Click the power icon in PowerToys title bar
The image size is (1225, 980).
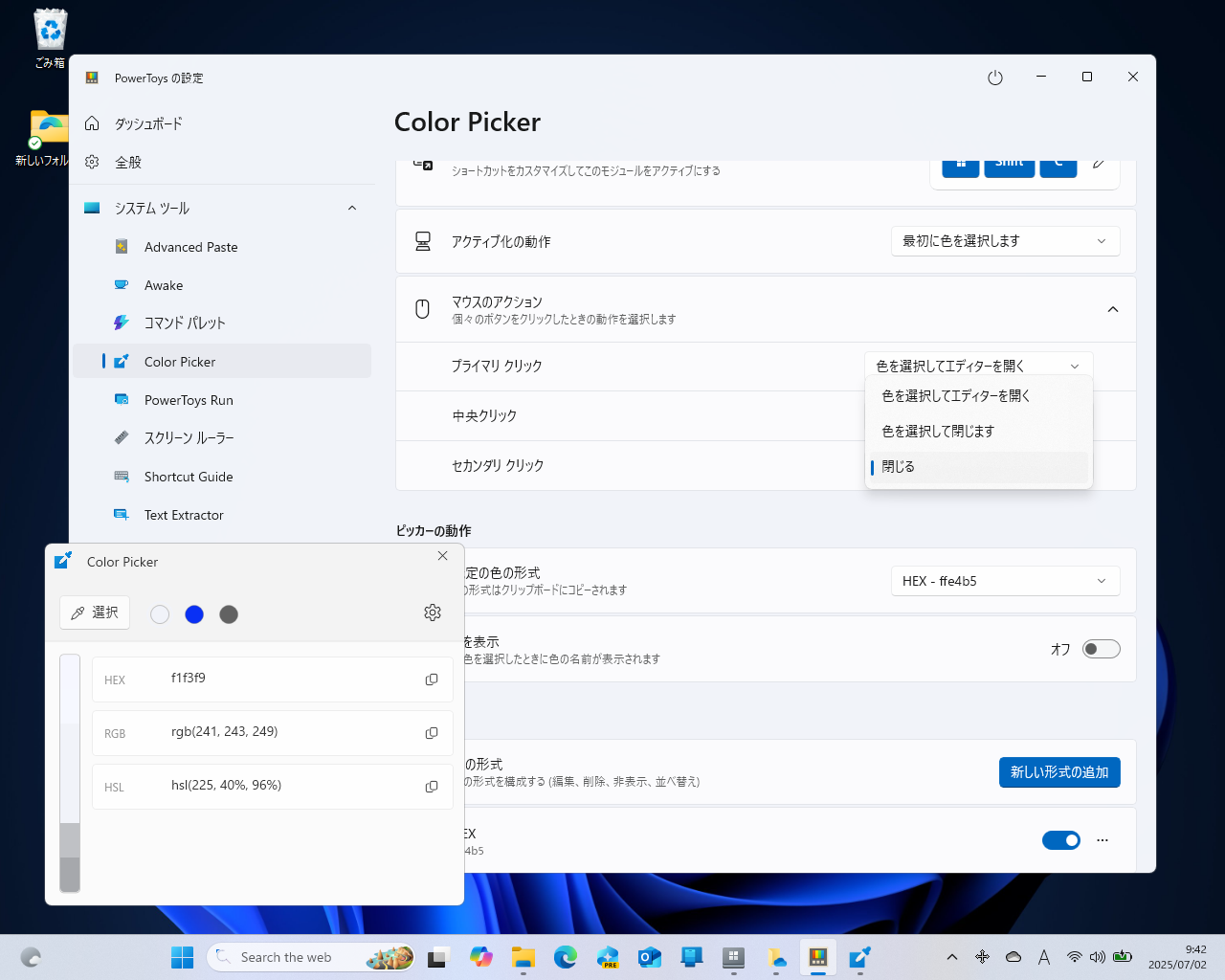pos(995,78)
